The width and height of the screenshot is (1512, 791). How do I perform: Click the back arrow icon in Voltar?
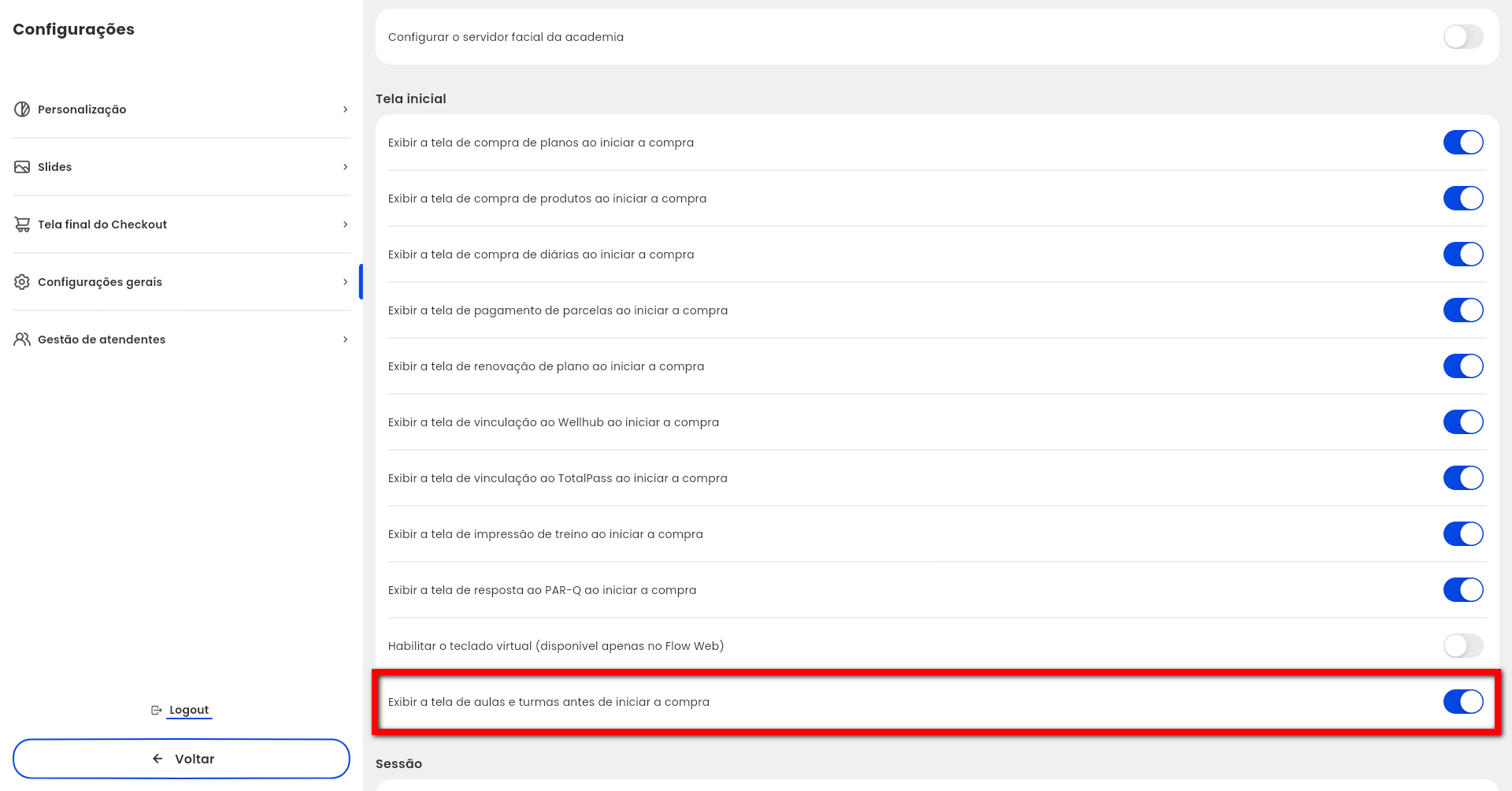click(x=157, y=759)
